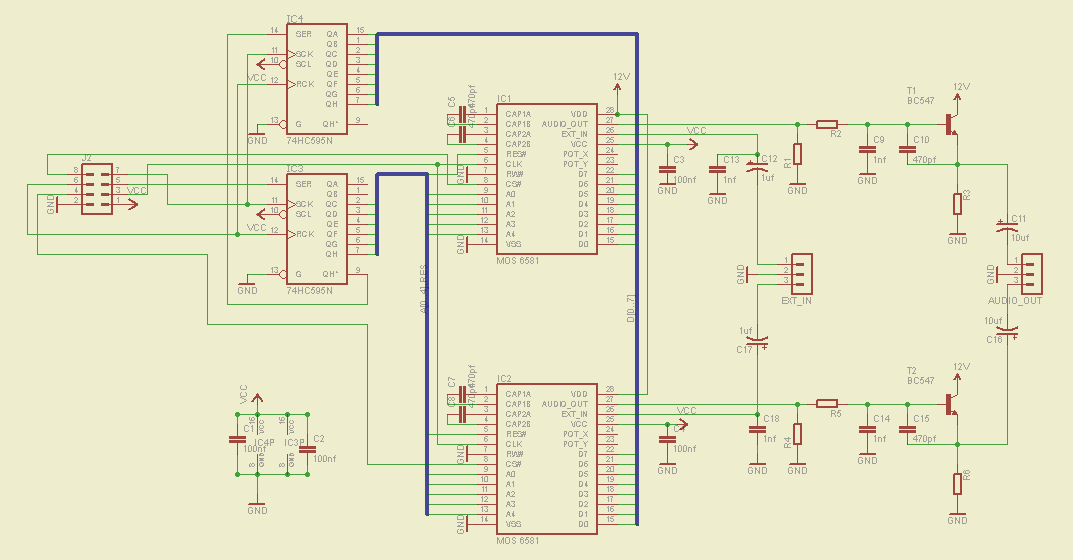
Task: Click the R2 resistor symbol
Action: click(x=827, y=124)
